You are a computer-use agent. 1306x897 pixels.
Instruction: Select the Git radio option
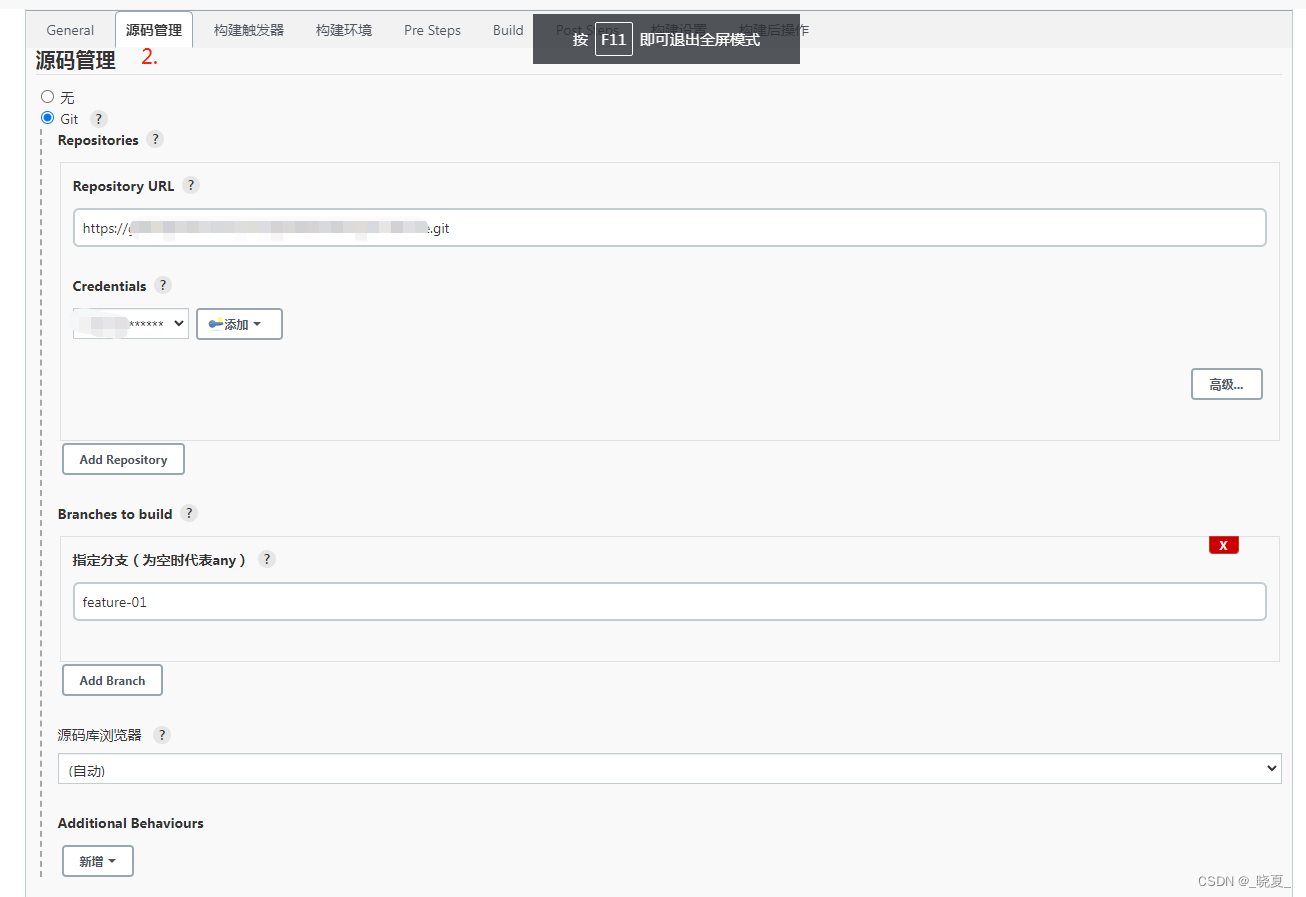click(x=47, y=118)
